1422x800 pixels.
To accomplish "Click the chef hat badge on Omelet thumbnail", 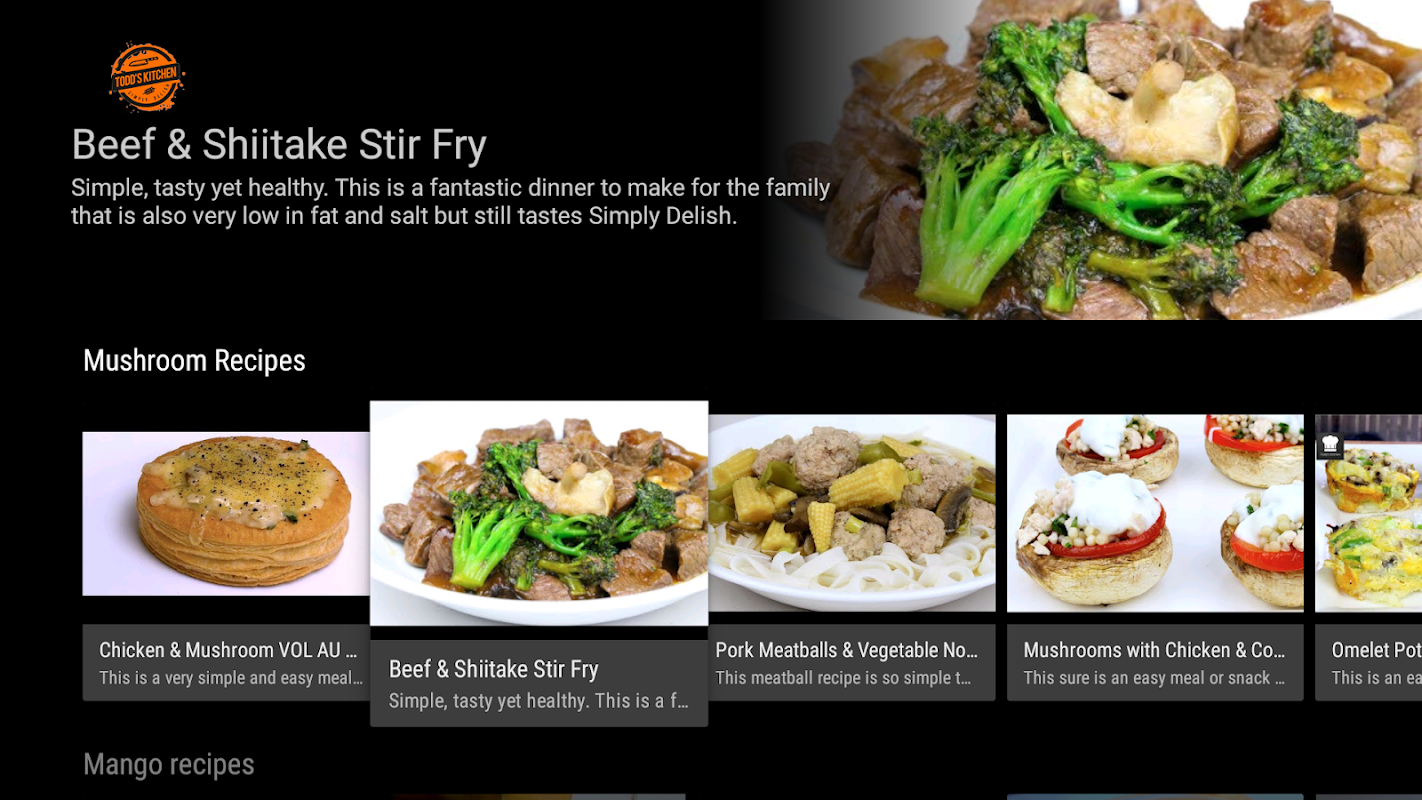I will pos(1329,446).
